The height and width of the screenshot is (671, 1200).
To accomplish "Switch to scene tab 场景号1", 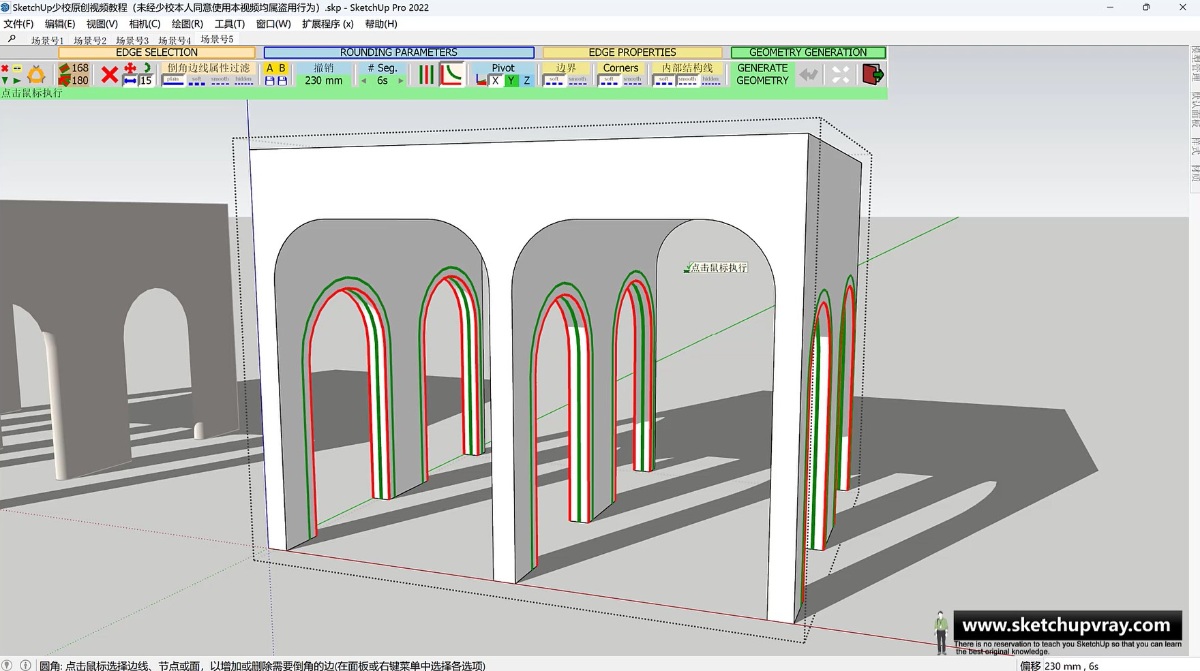I will 47,40.
